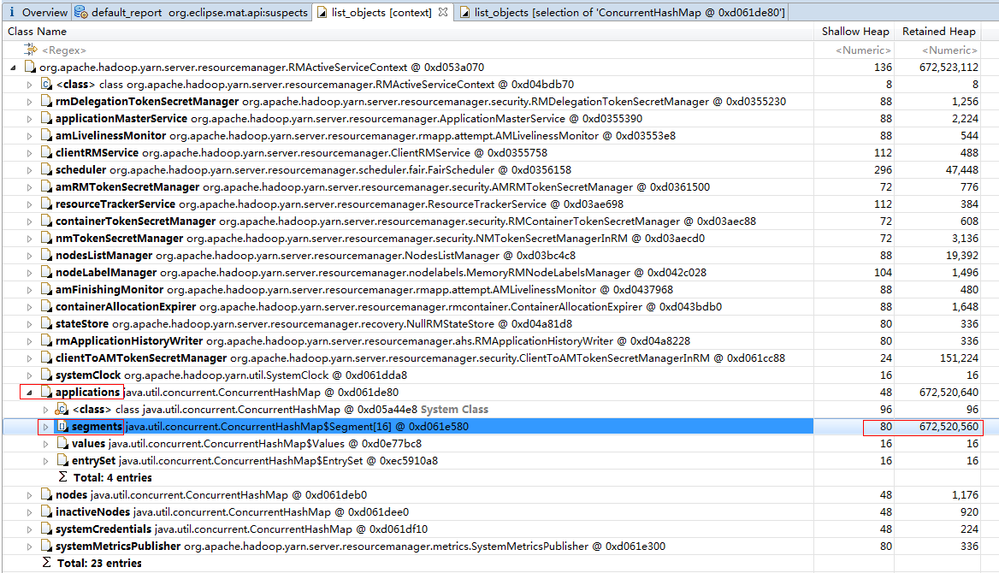The image size is (999, 573).
Task: Click the amFinishingMonitor object icon
Action: [47, 289]
